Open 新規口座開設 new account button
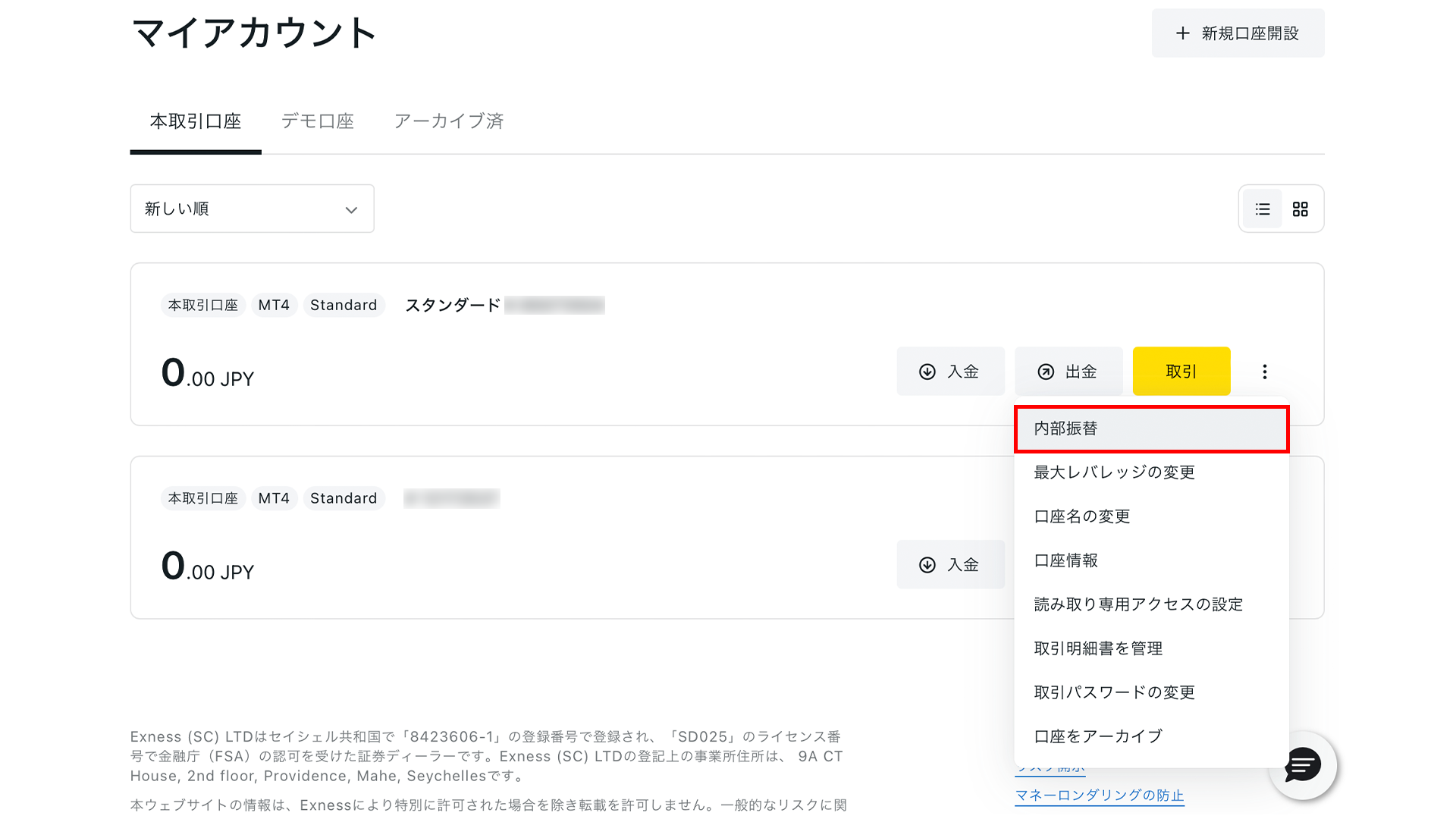 1238,33
